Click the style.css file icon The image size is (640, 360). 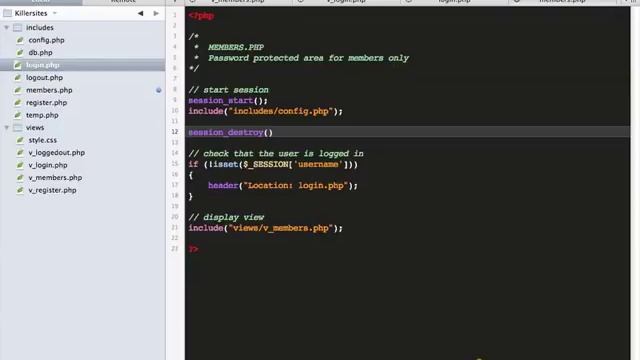click(20, 140)
